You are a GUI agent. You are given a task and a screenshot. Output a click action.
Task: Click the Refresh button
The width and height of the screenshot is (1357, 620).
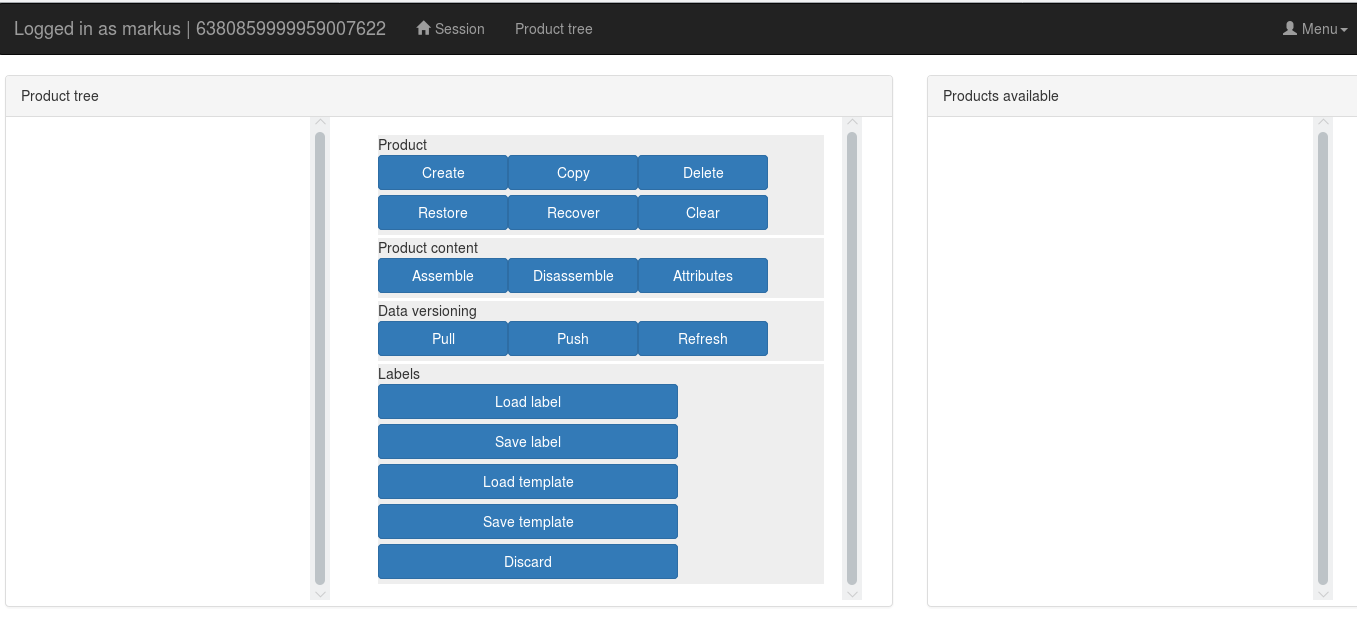point(703,339)
